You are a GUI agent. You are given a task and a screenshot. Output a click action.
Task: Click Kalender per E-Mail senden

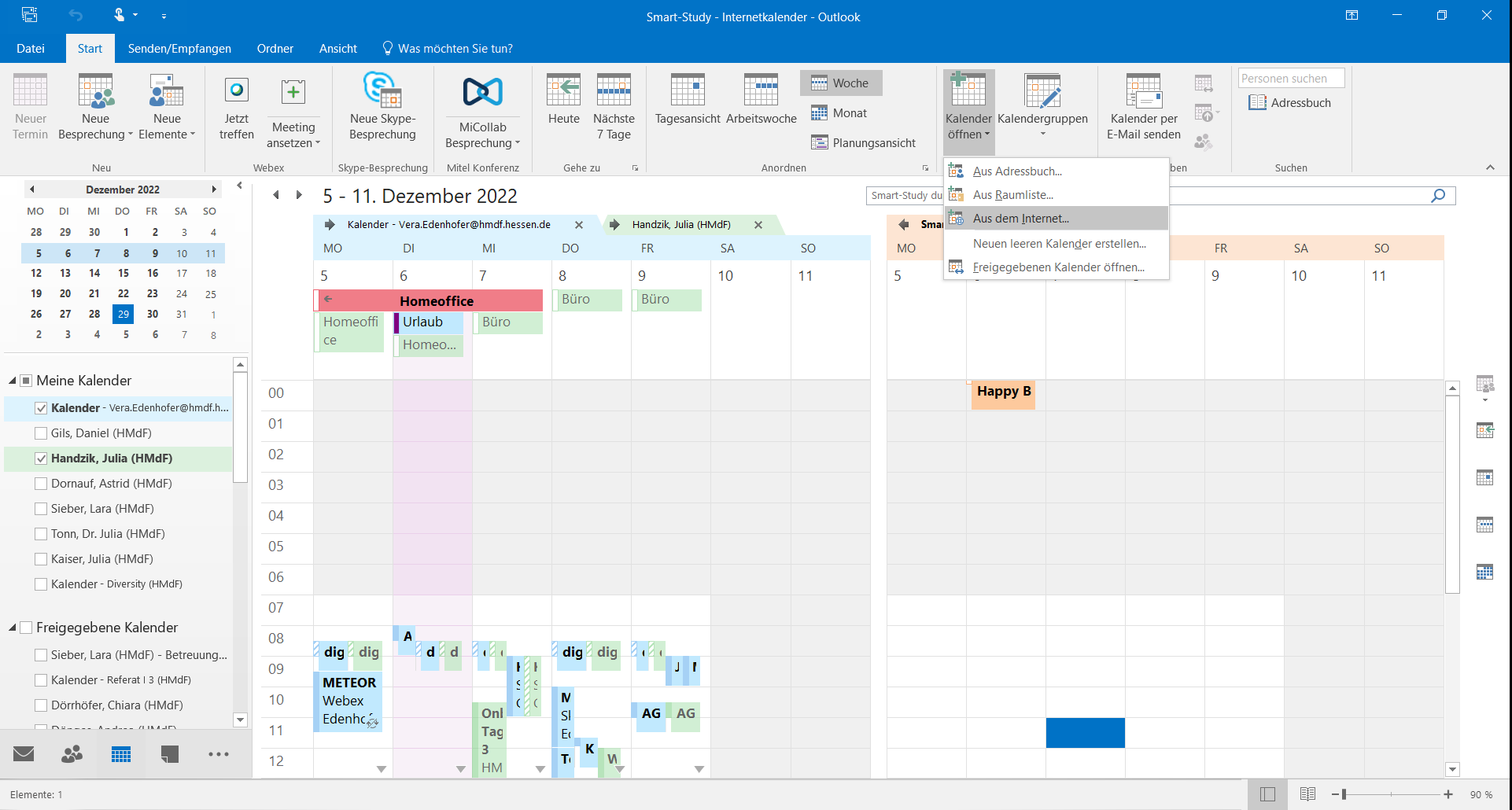click(1144, 107)
